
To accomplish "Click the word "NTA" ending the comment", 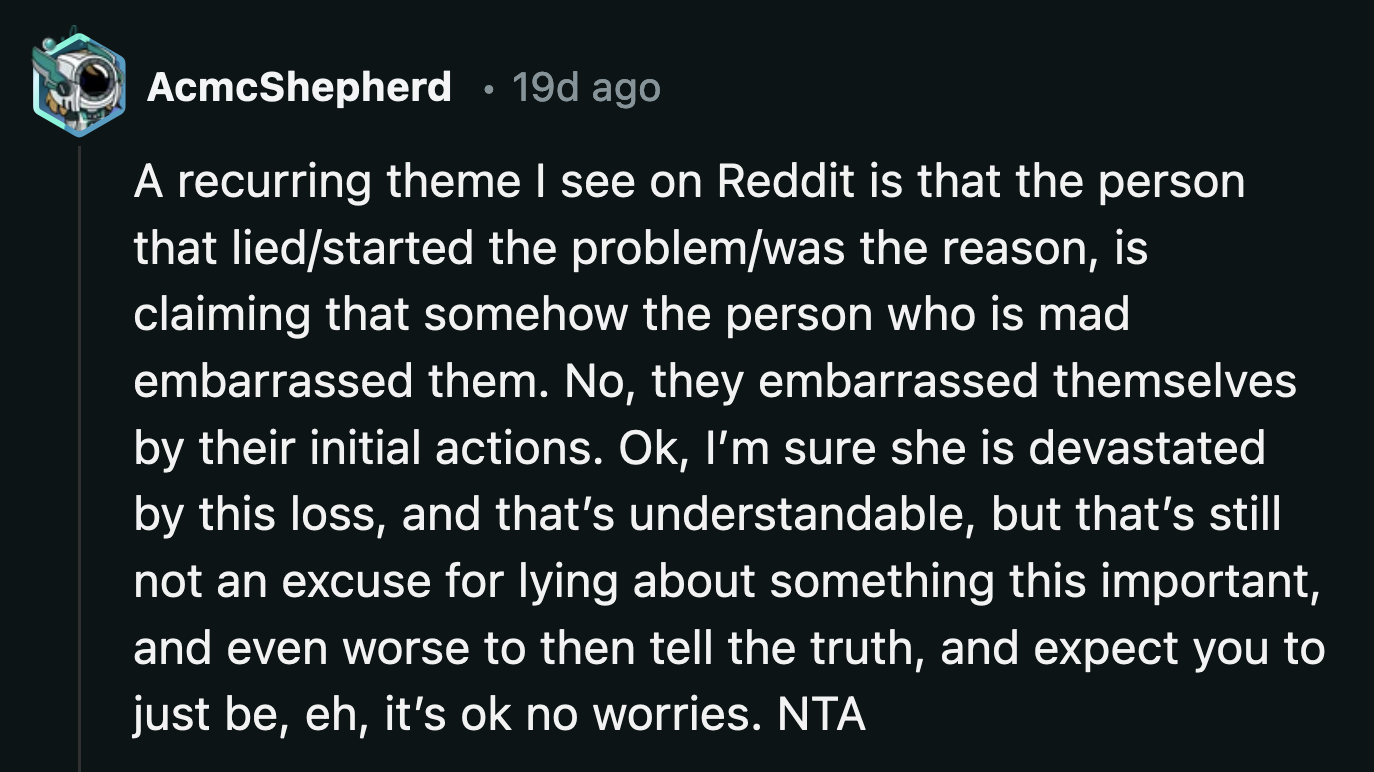I will tap(821, 716).
